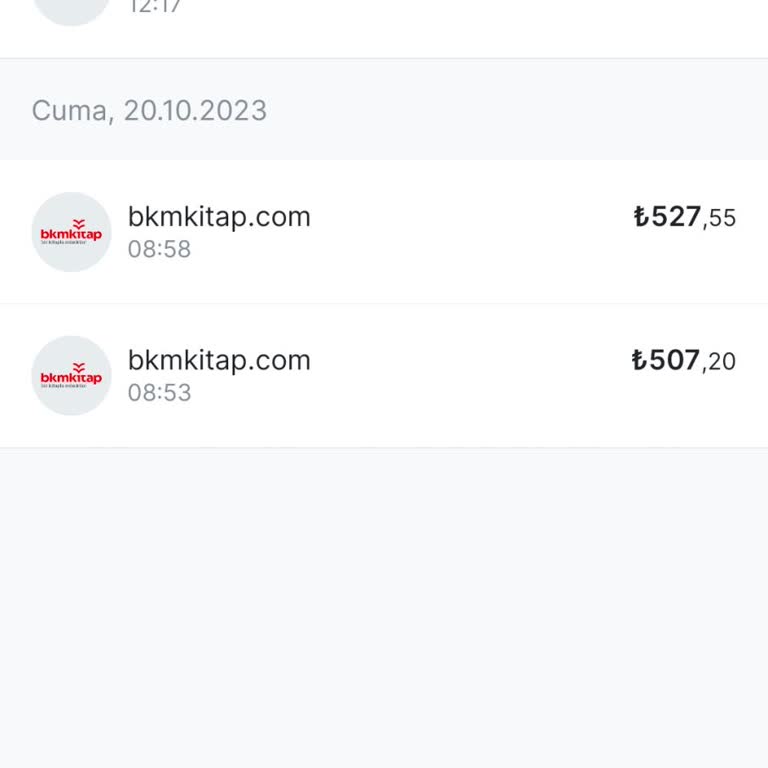Select the ₺527,55 amount

point(684,217)
